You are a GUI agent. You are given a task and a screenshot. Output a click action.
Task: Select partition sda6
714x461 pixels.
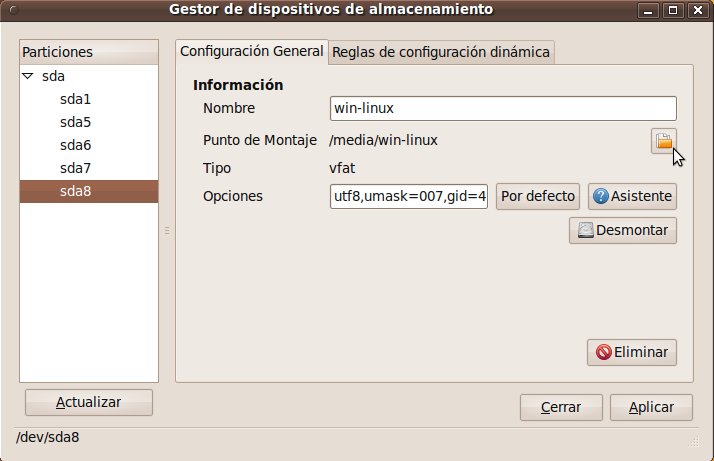pyautogui.click(x=89, y=145)
